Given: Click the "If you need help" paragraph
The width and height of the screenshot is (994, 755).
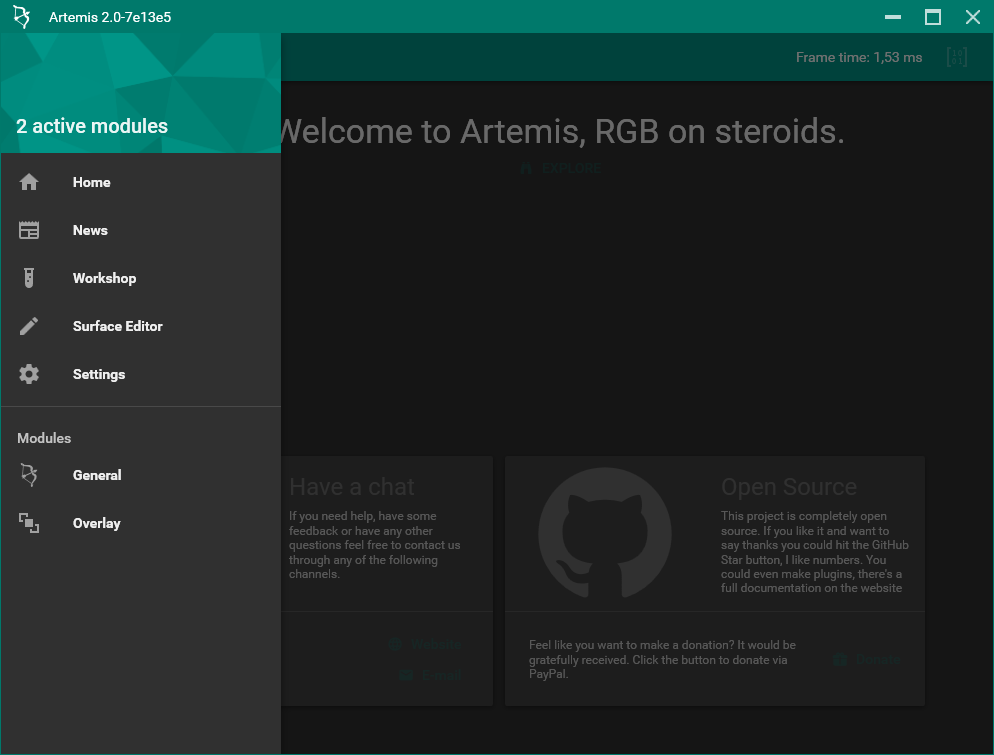Looking at the screenshot, I should tap(375, 545).
